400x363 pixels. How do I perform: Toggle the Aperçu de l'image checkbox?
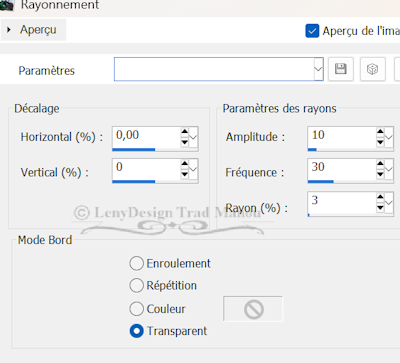tap(312, 31)
